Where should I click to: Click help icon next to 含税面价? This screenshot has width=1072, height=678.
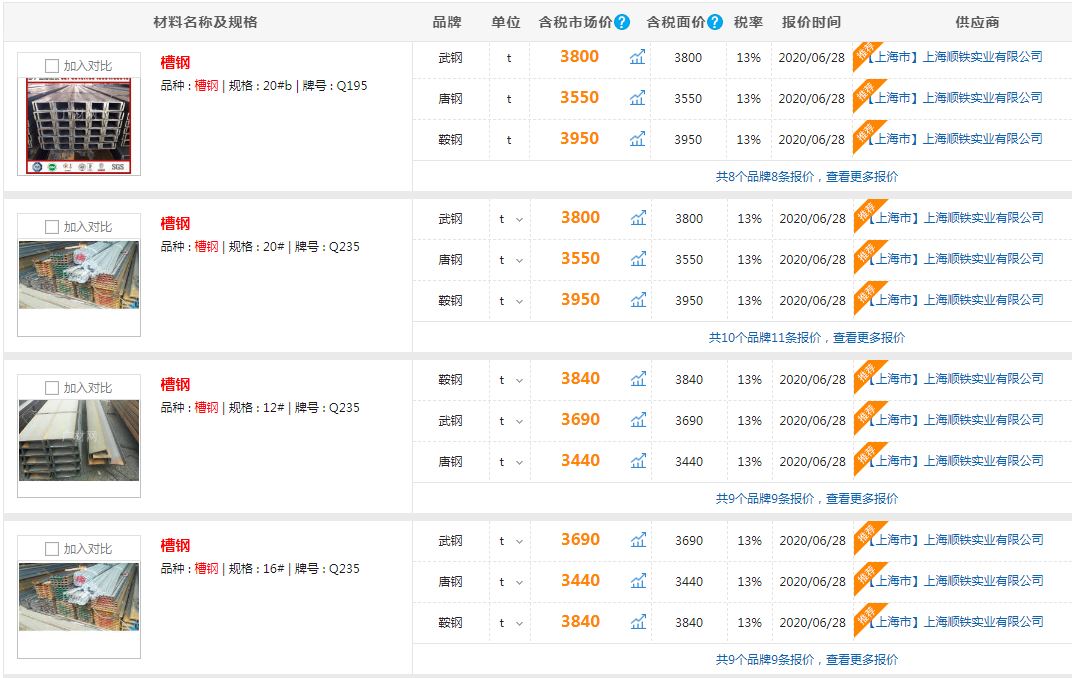click(714, 23)
